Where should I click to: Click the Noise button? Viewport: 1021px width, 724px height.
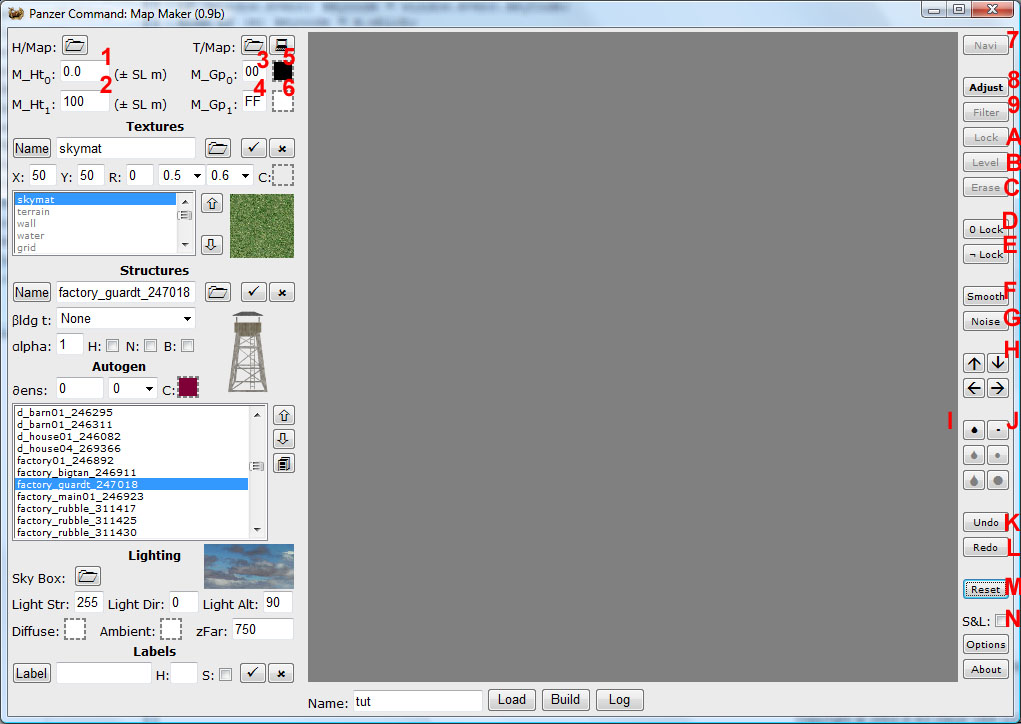click(x=986, y=322)
